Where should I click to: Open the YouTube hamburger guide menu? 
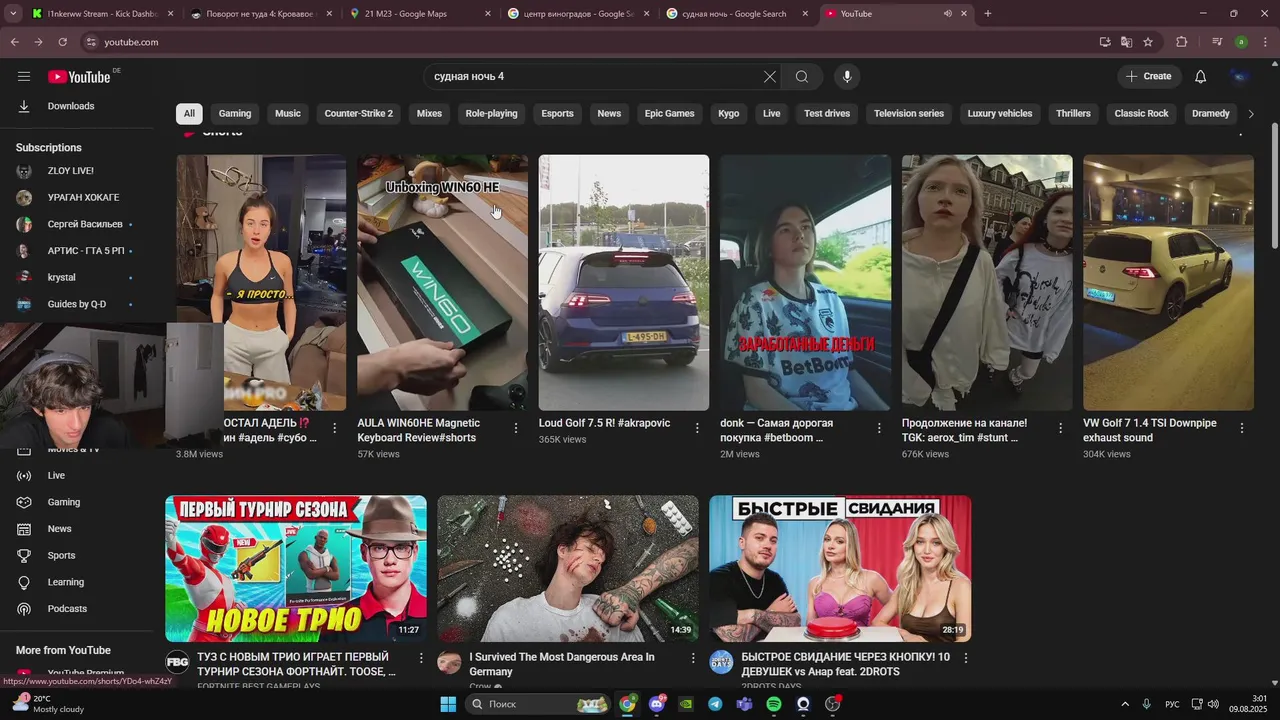(24, 77)
